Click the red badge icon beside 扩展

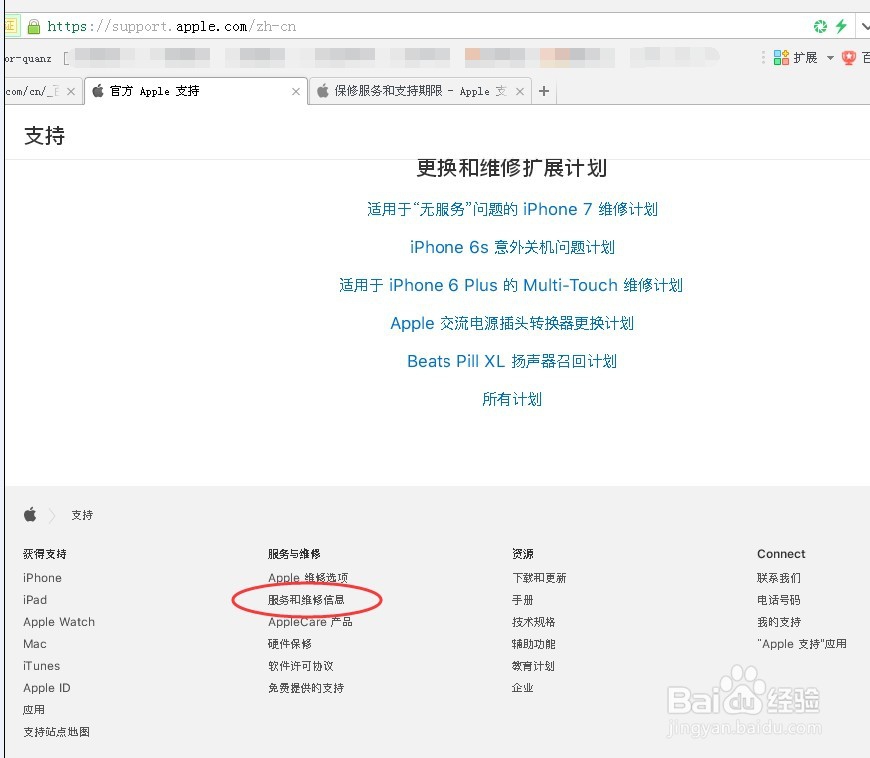tap(848, 58)
